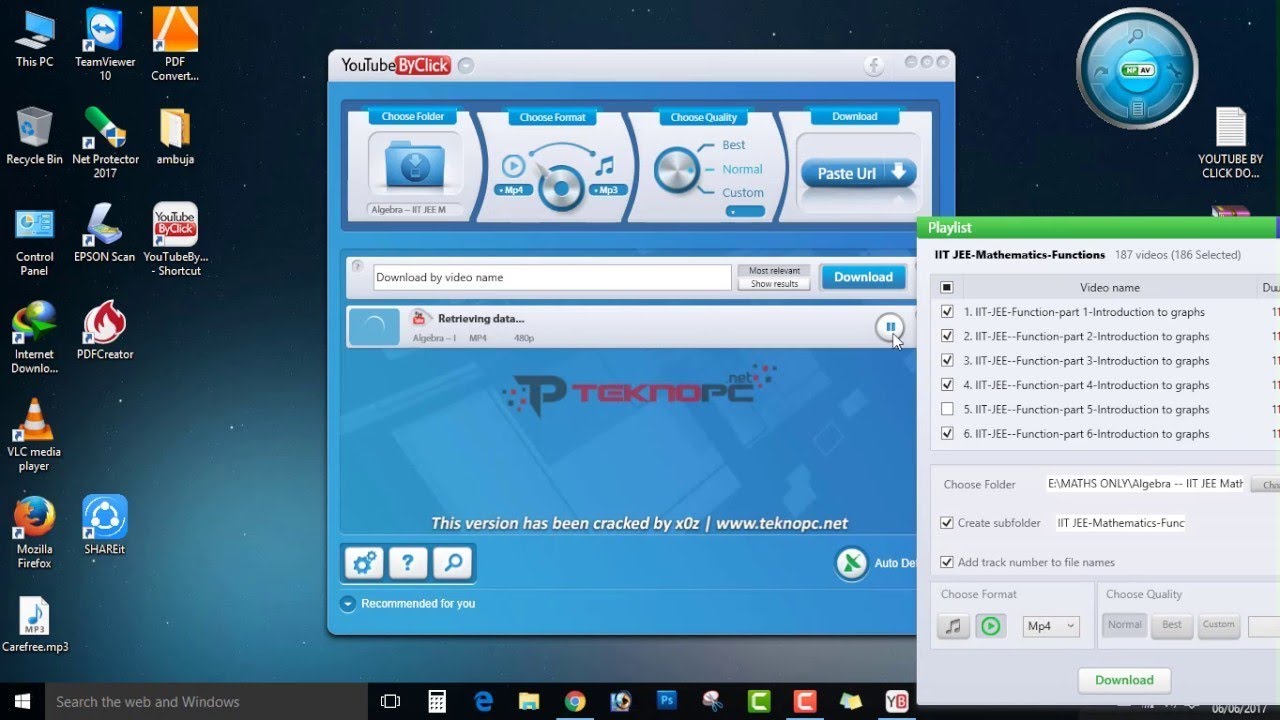Uncheck video 1 IIT-JEE-Function-part 1
This screenshot has width=1280, height=720.
[x=947, y=312]
